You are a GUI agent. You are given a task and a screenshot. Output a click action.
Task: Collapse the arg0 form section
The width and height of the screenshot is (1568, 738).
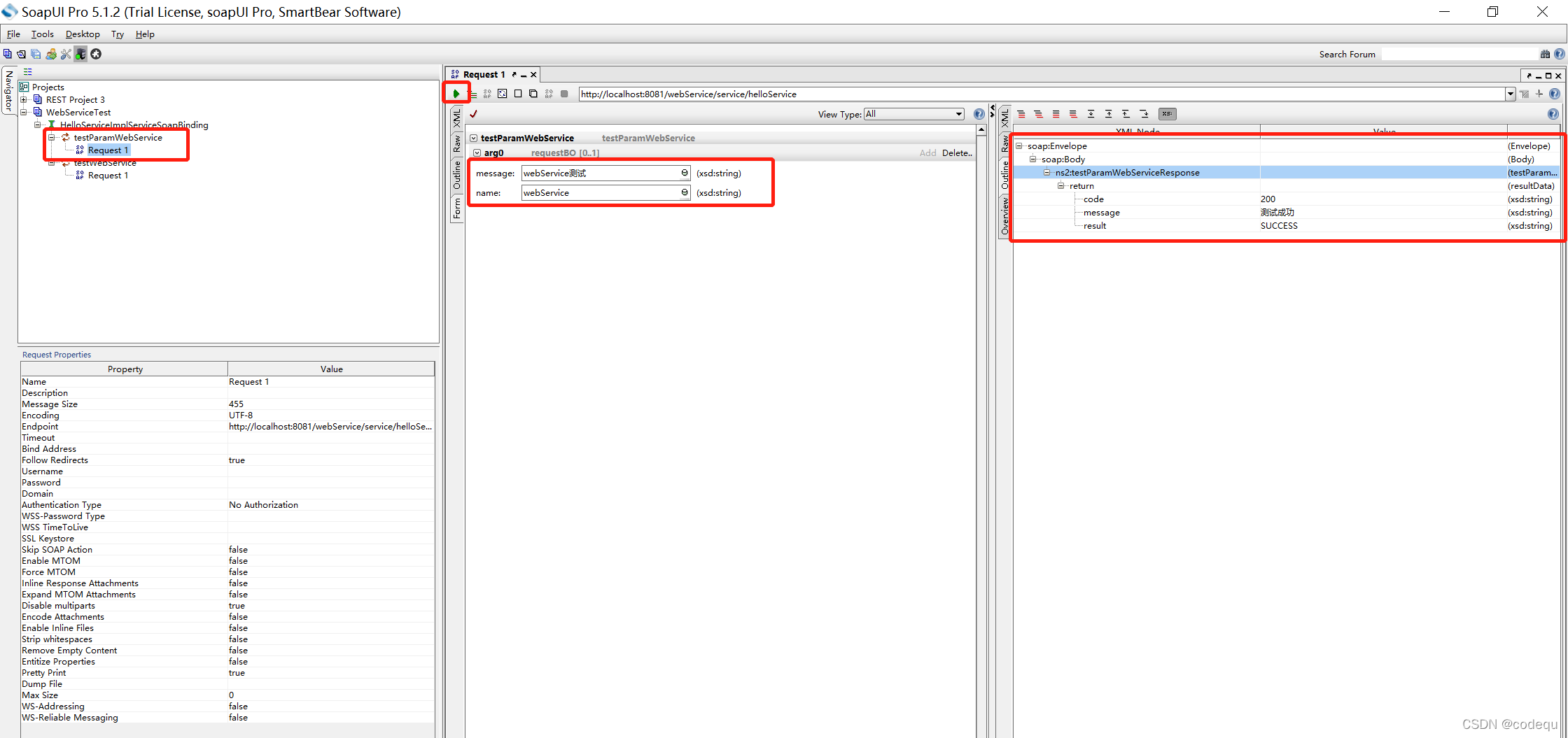(477, 153)
